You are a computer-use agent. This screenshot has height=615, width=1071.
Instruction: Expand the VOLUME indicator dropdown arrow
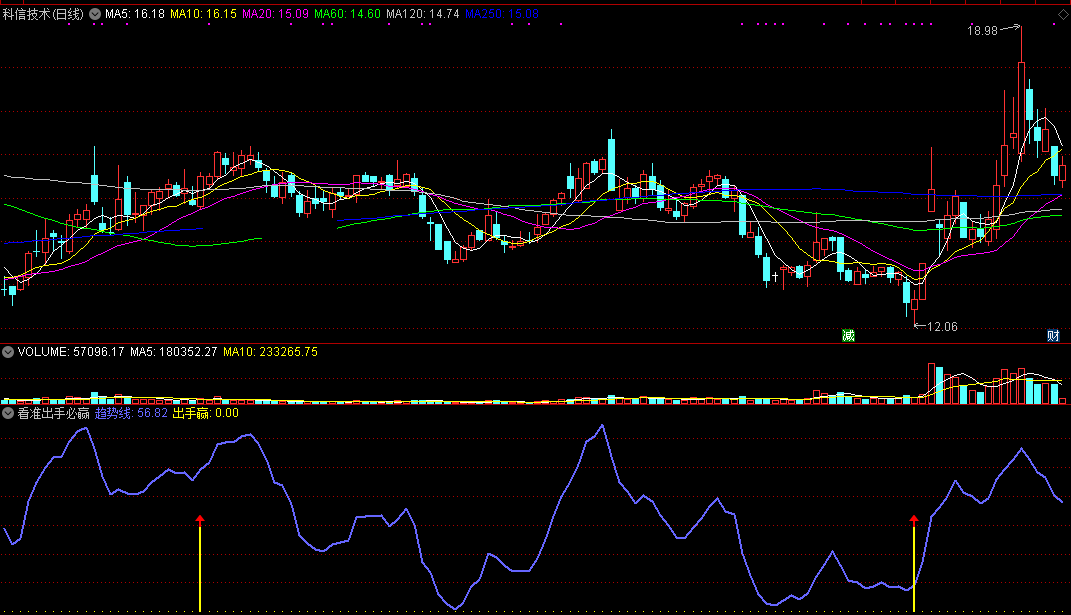coord(8,352)
